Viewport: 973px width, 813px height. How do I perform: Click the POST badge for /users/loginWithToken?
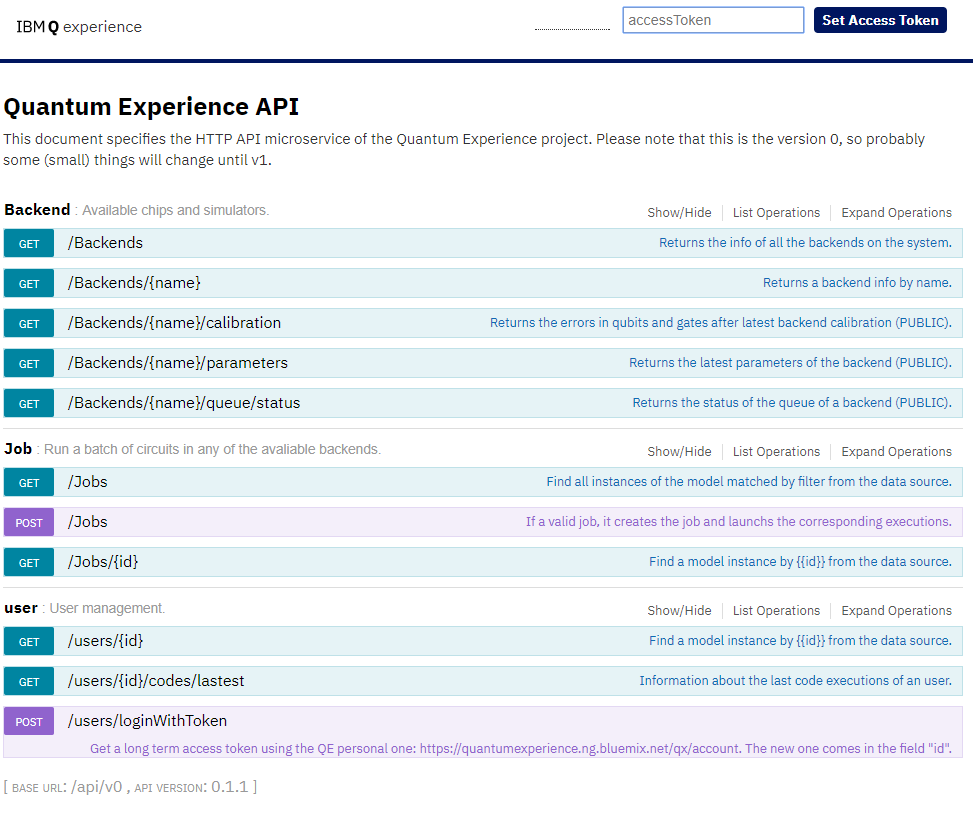pos(29,721)
